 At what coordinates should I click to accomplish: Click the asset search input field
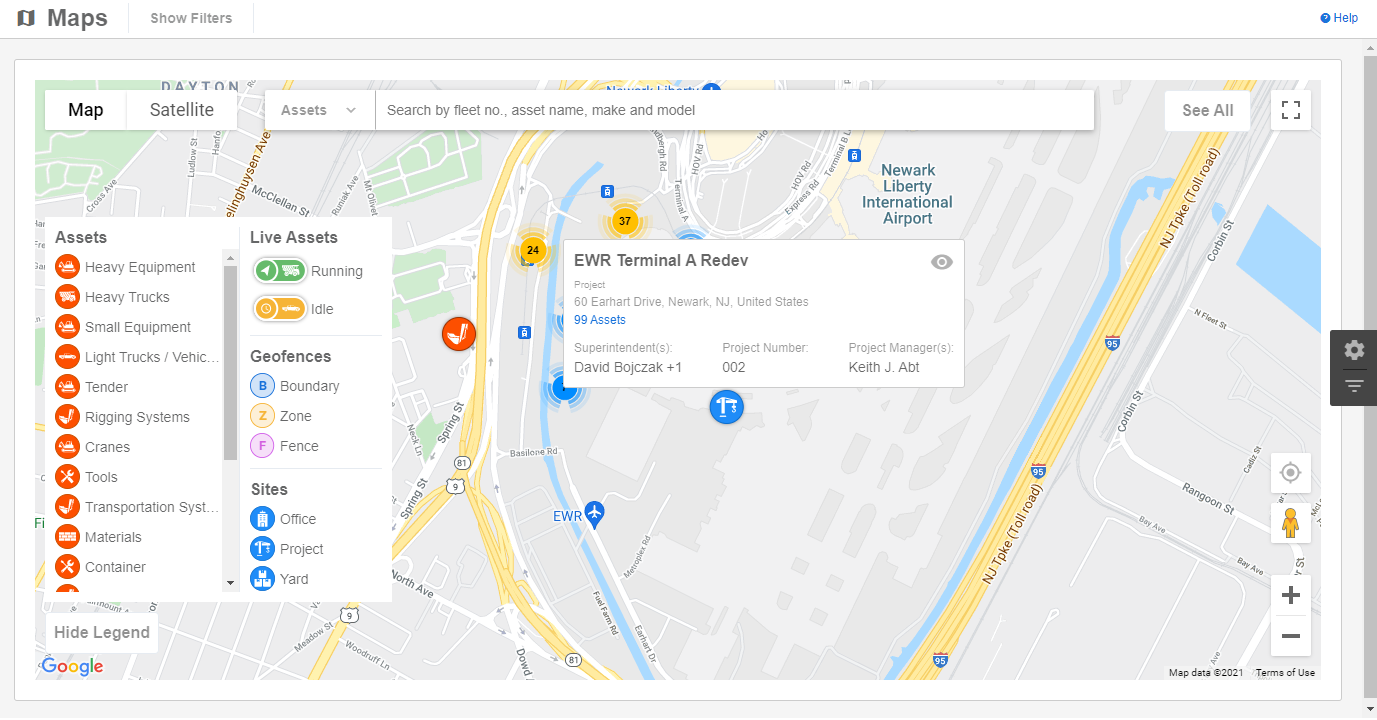click(700, 110)
